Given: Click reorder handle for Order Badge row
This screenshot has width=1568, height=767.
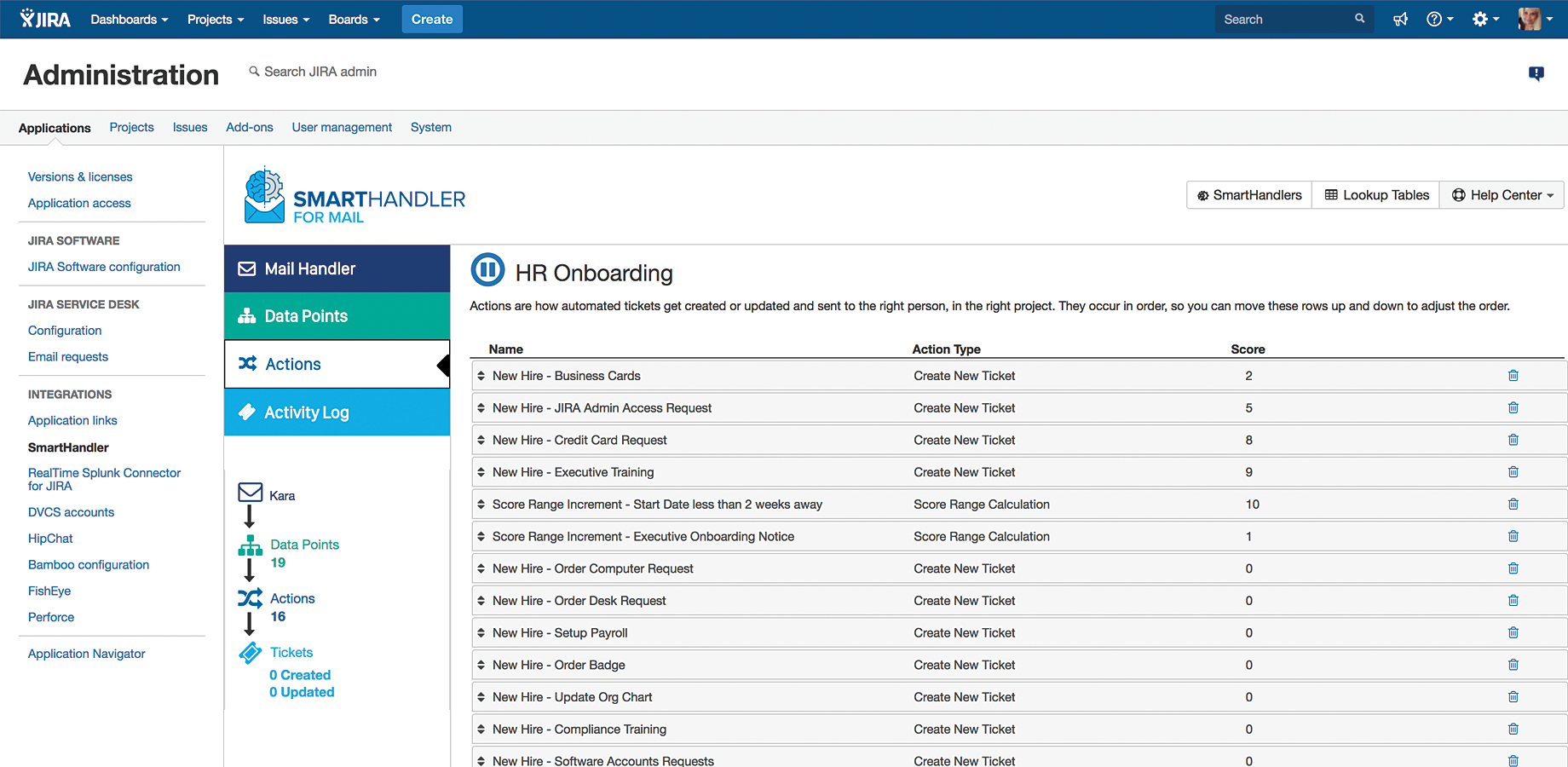Looking at the screenshot, I should pos(481,665).
